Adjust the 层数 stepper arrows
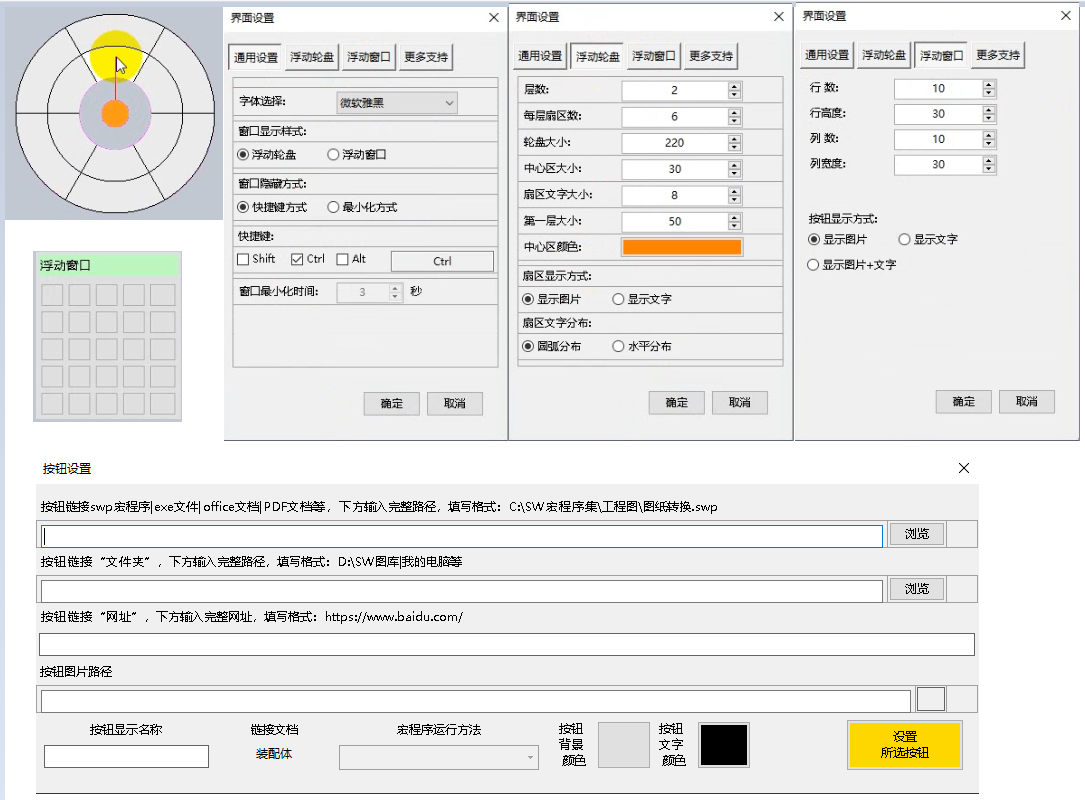The height and width of the screenshot is (800, 1085). 734,90
